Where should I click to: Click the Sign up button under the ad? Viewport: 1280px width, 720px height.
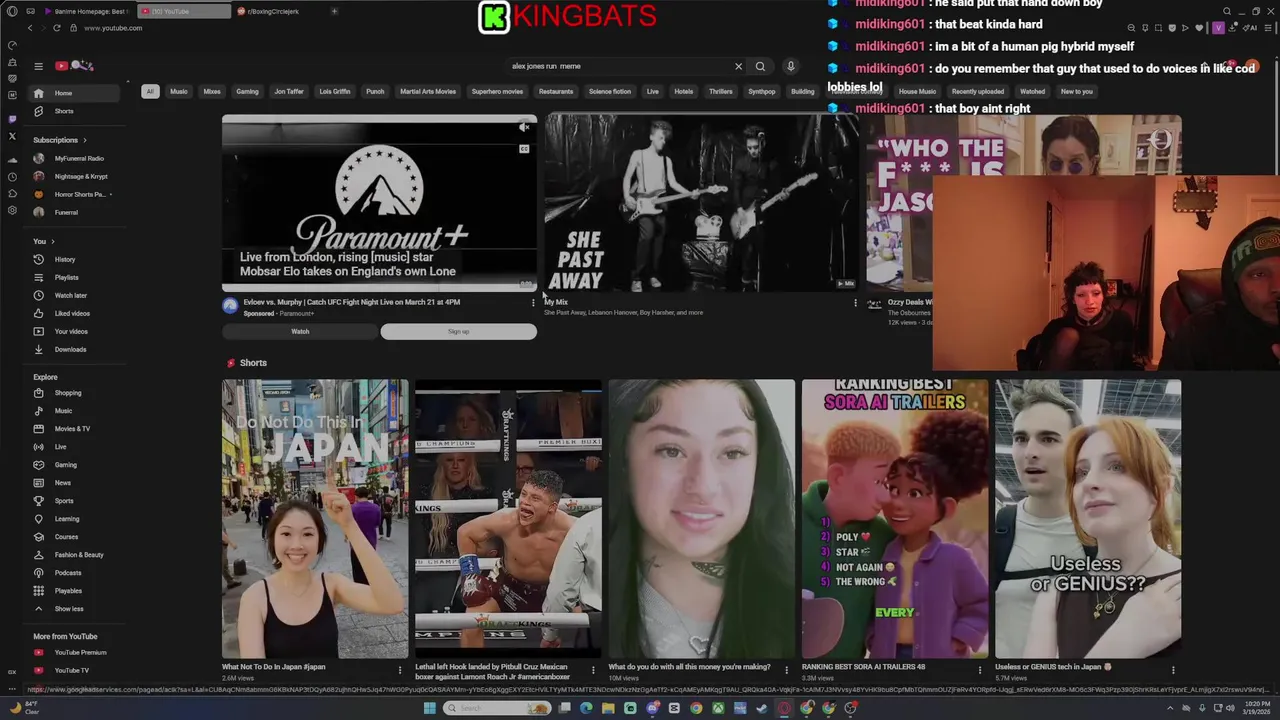click(459, 331)
